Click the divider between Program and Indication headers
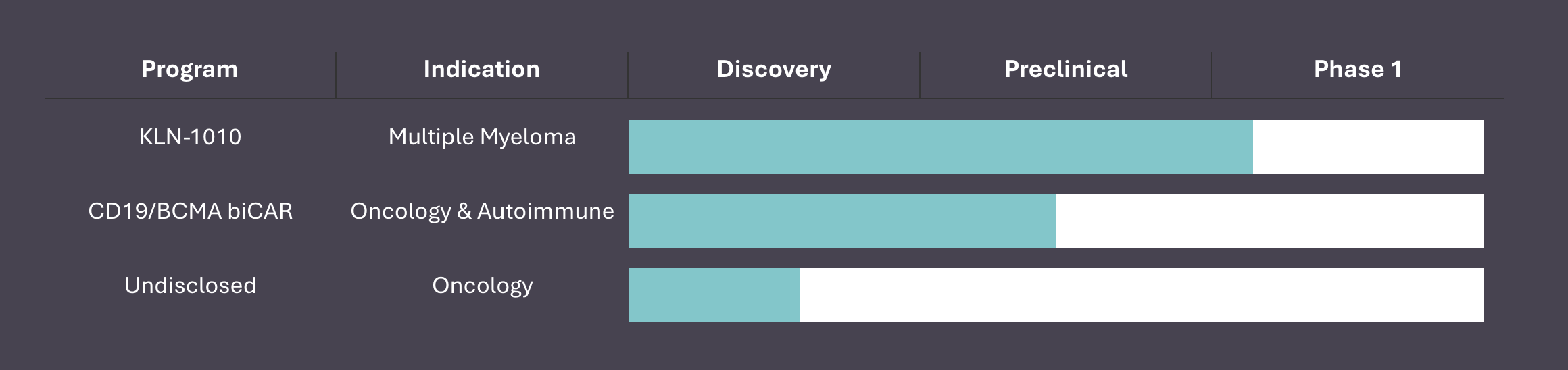Viewport: 1568px width, 370px height. click(336, 75)
